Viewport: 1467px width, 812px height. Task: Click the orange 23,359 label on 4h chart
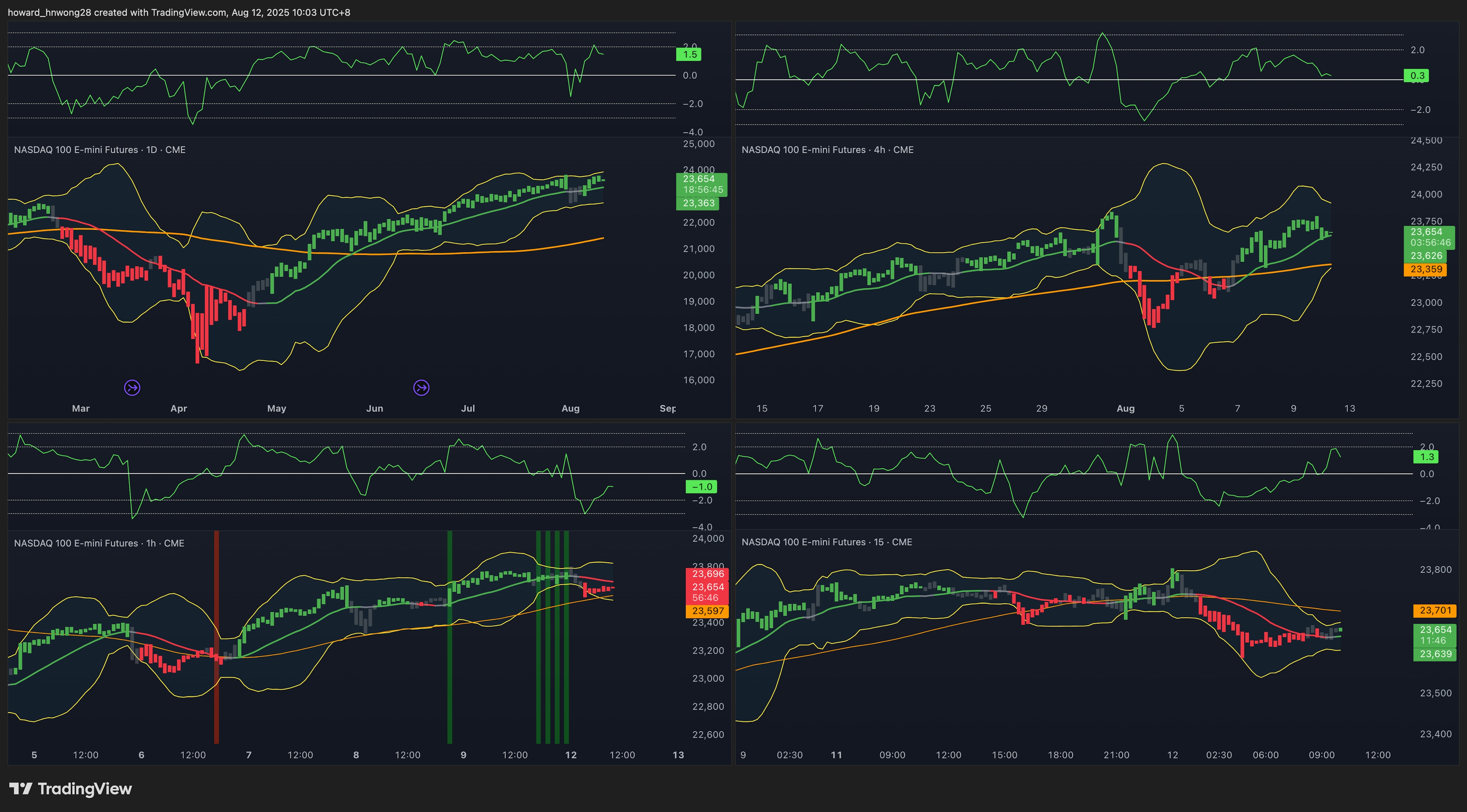(1425, 269)
